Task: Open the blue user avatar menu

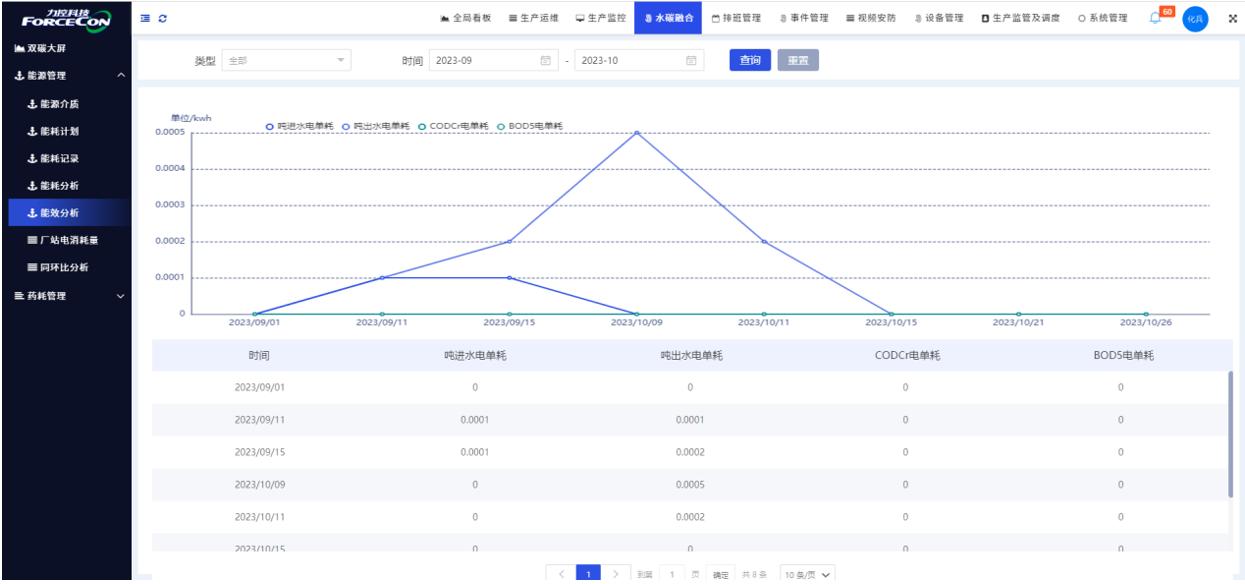Action: click(1195, 18)
